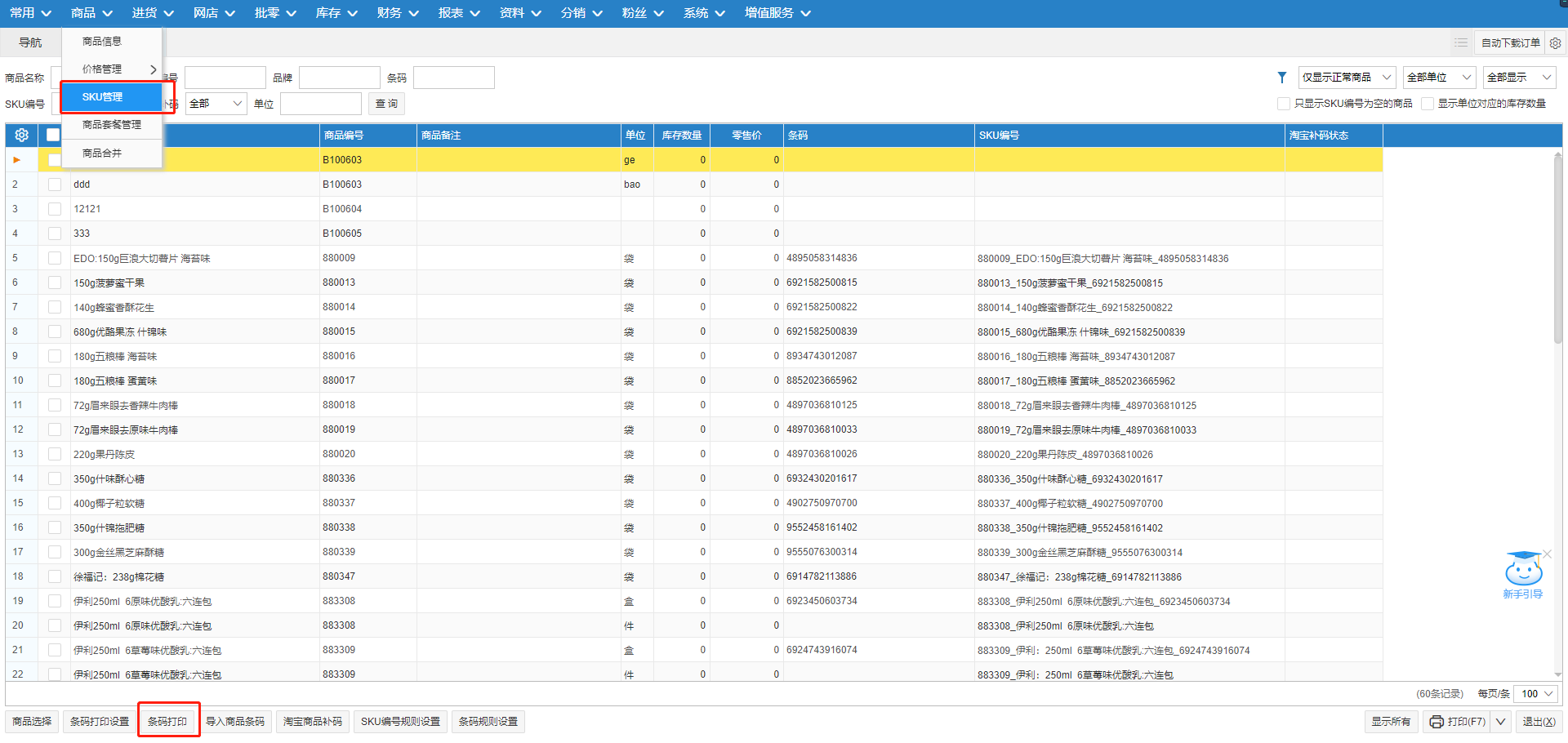This screenshot has height=743, width=1568.
Task: Click the 自动下载订单 button
Action: (x=1511, y=43)
